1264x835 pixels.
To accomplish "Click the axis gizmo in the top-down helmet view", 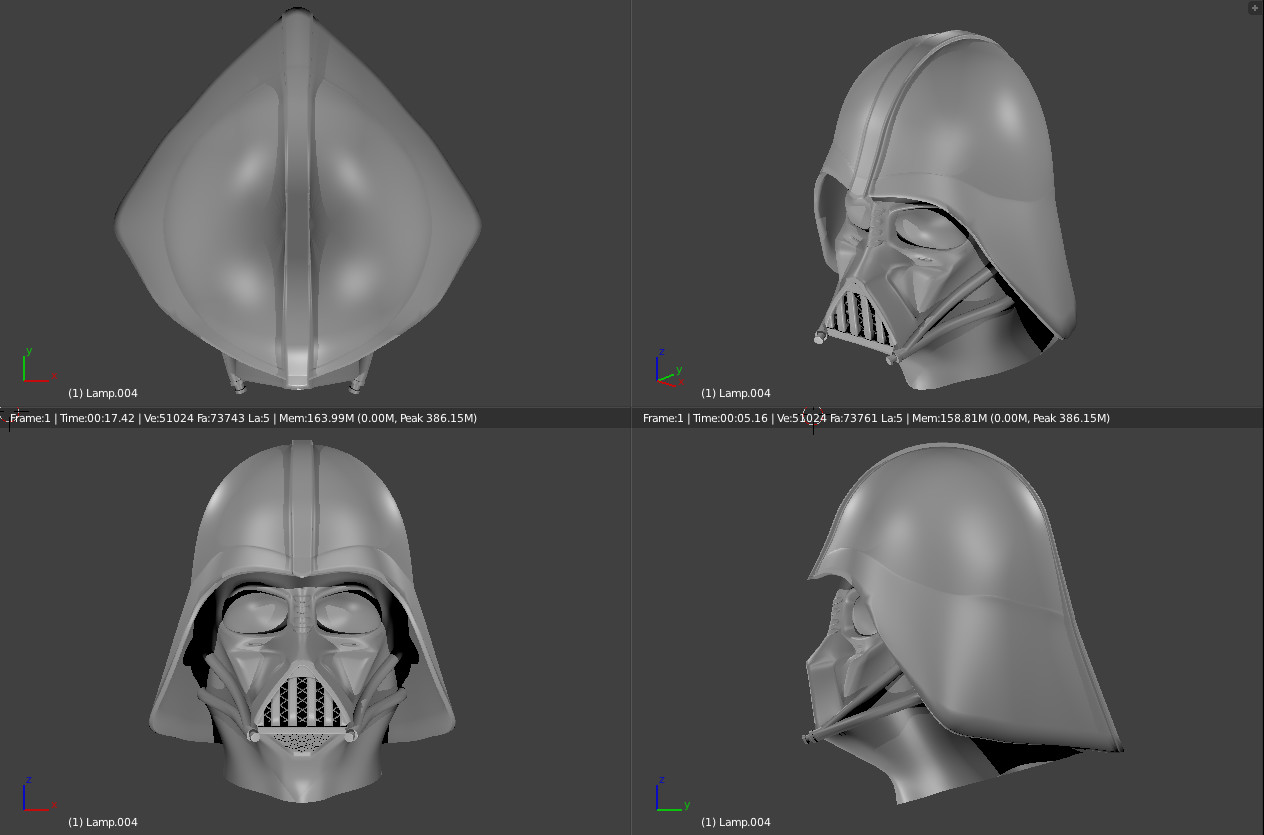I will 38,366.
